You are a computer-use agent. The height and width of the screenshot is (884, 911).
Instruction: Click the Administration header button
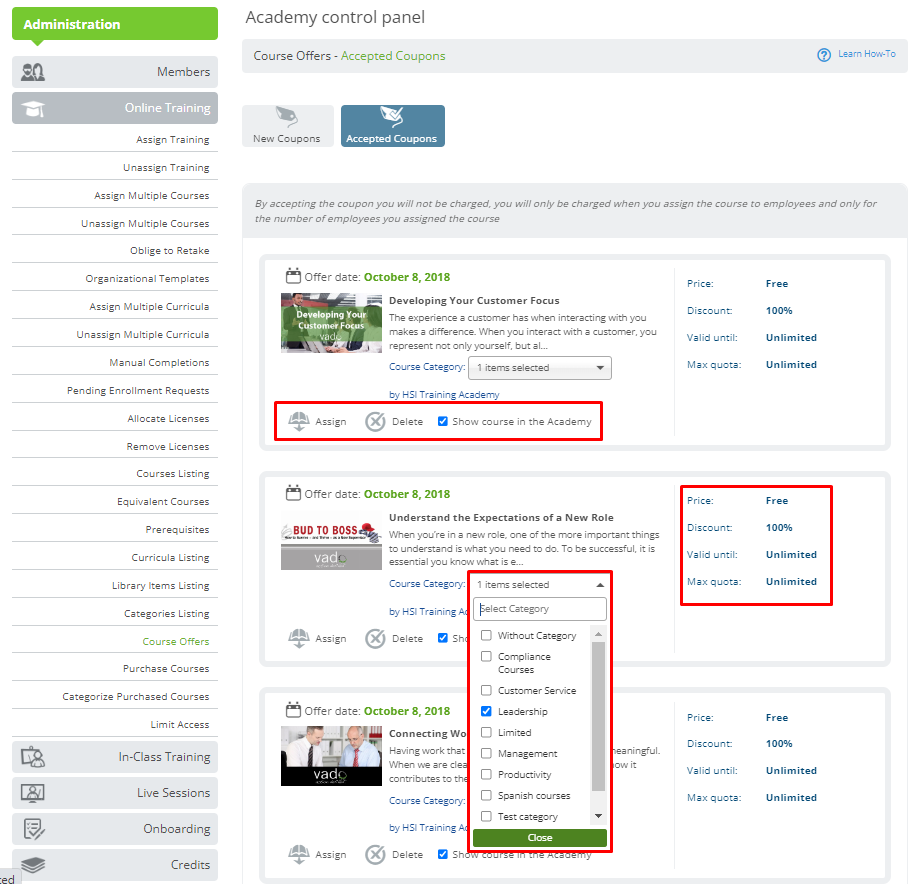point(115,24)
